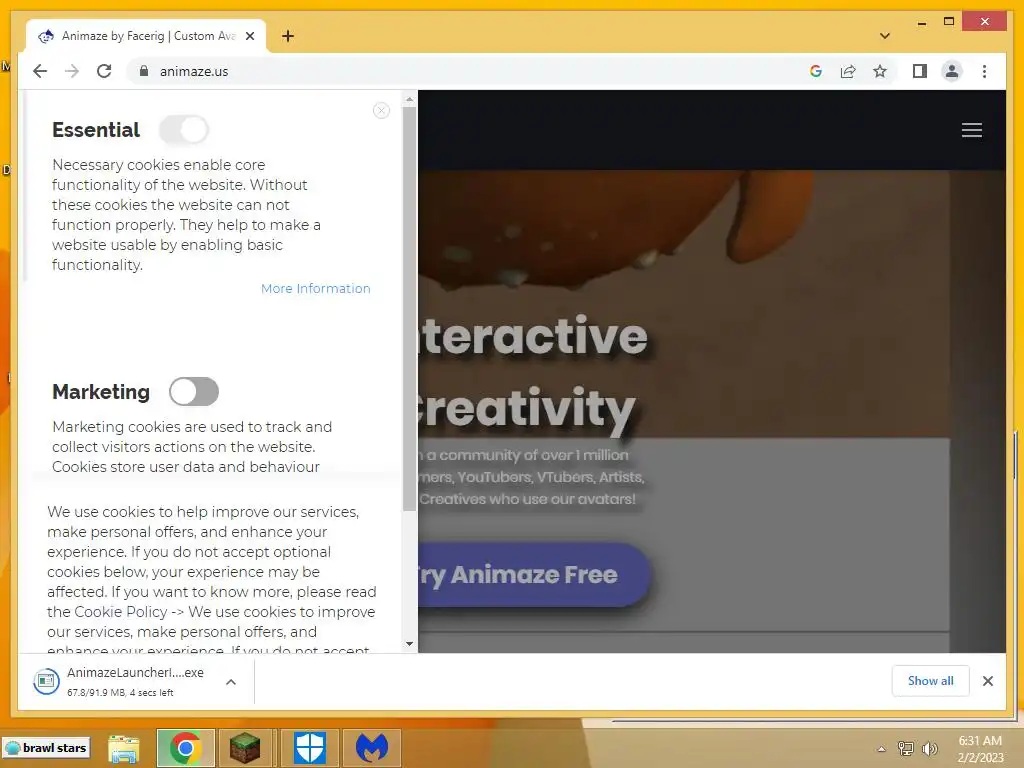Reload the animaze.us page
Image resolution: width=1024 pixels, height=768 pixels.
[104, 71]
